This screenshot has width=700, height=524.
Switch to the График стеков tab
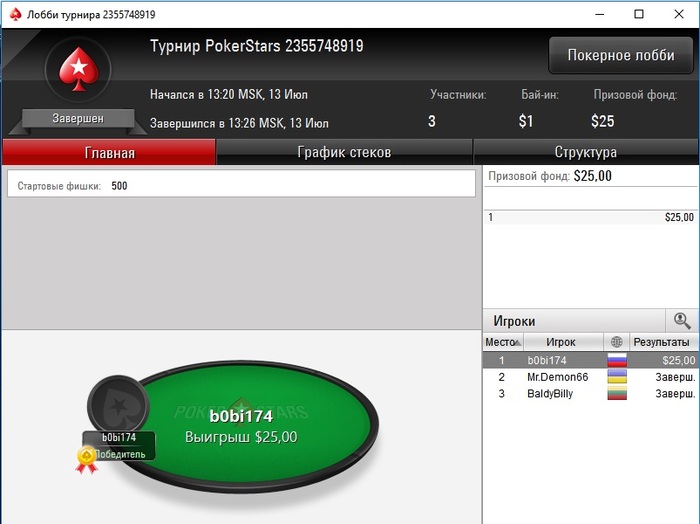click(344, 152)
